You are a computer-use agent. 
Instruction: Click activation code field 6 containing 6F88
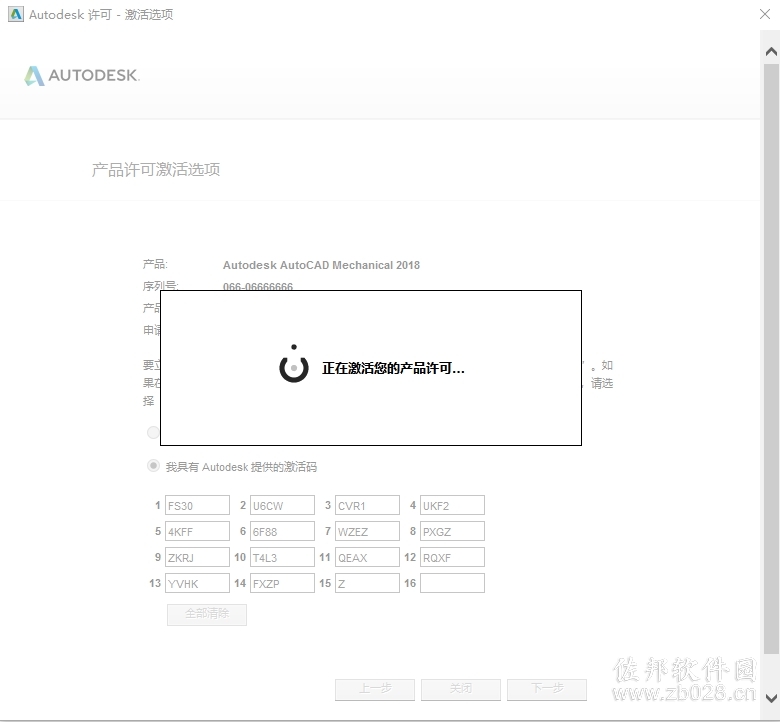[282, 531]
